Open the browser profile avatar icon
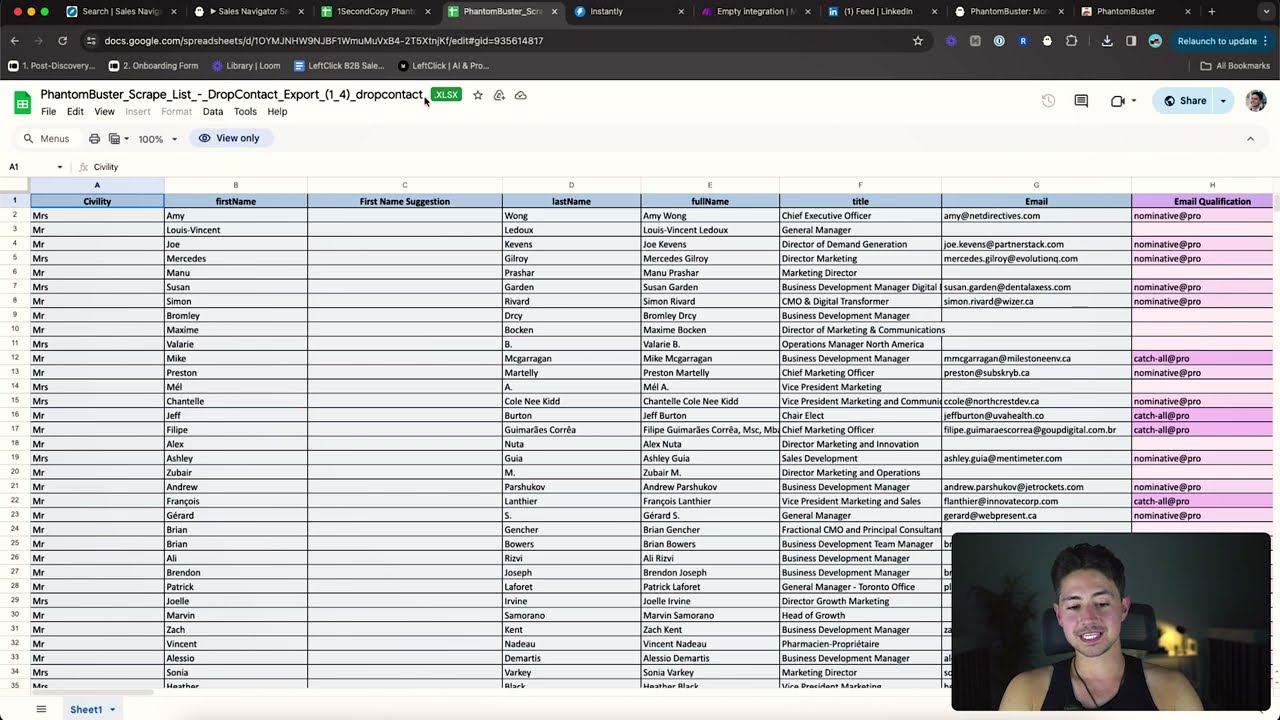The width and height of the screenshot is (1280, 720). [1155, 41]
